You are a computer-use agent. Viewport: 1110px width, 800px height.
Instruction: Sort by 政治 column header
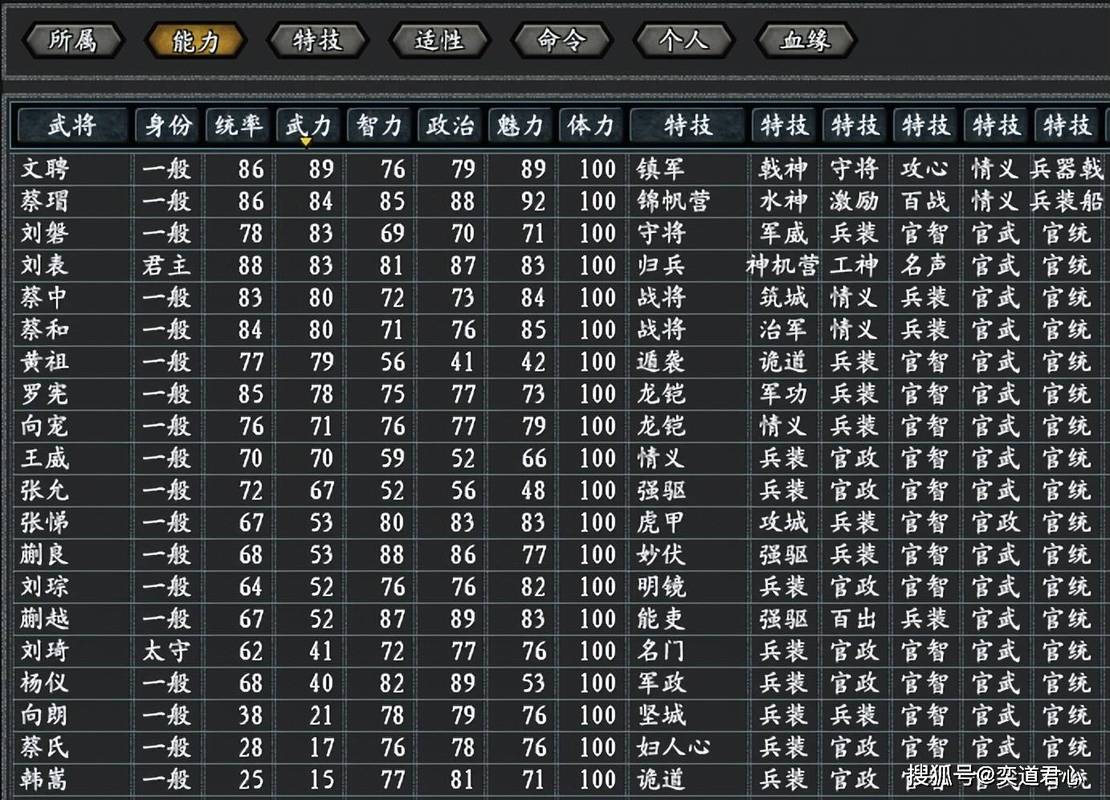click(450, 126)
